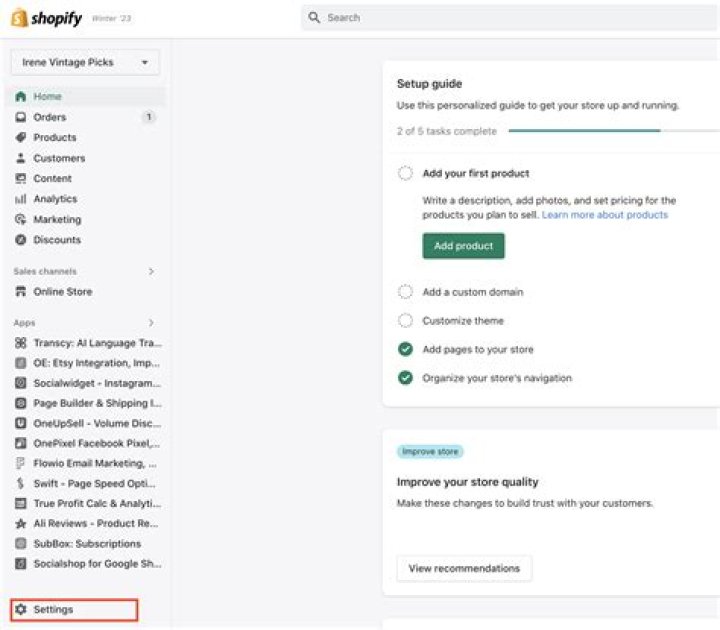Click the Shopify logo icon
Viewport: 720px width, 630px height.
tap(19, 17)
